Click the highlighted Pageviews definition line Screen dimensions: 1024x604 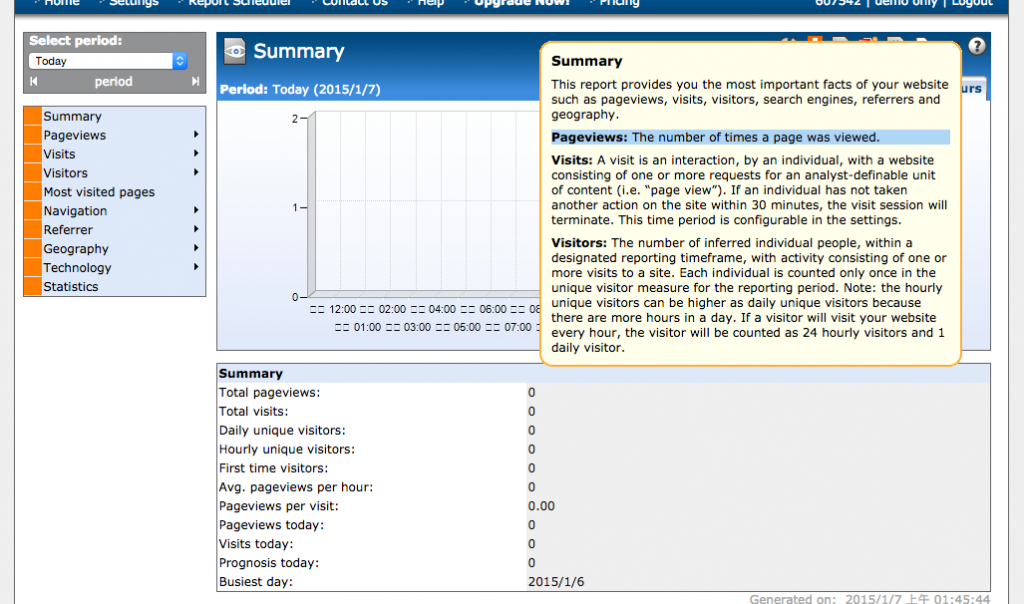tap(750, 137)
